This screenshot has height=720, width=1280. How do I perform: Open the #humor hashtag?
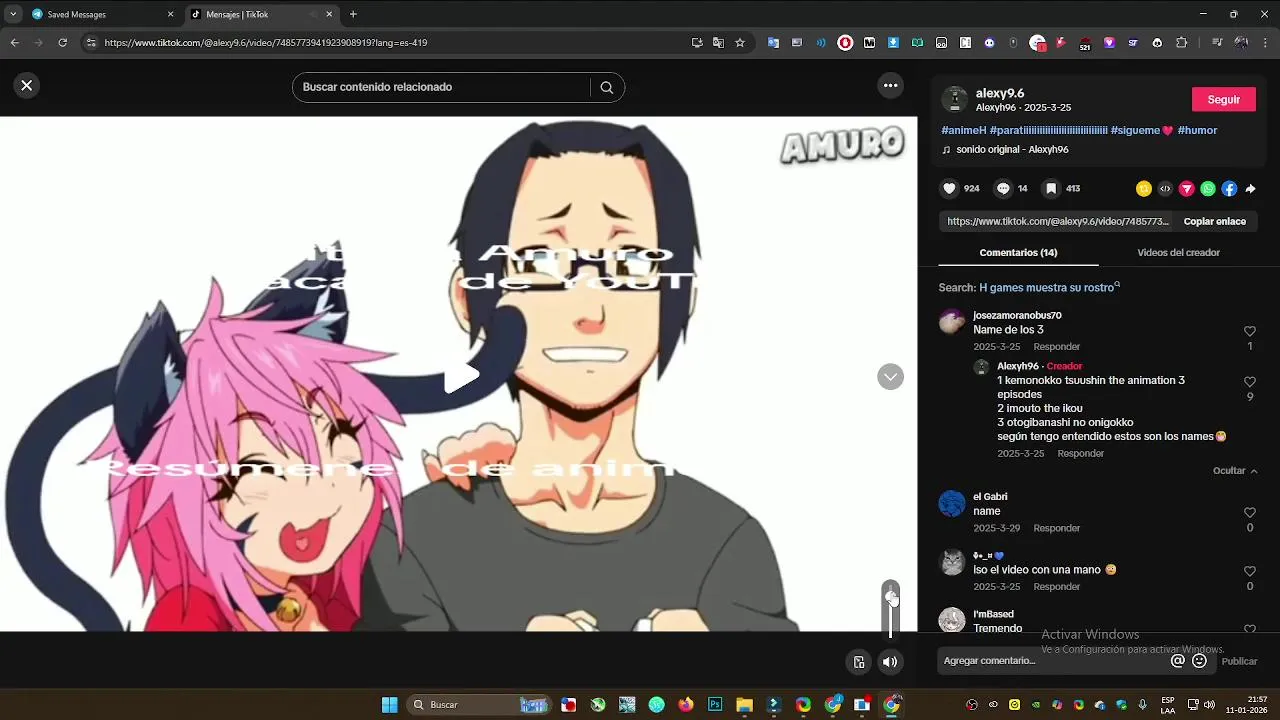point(1197,130)
